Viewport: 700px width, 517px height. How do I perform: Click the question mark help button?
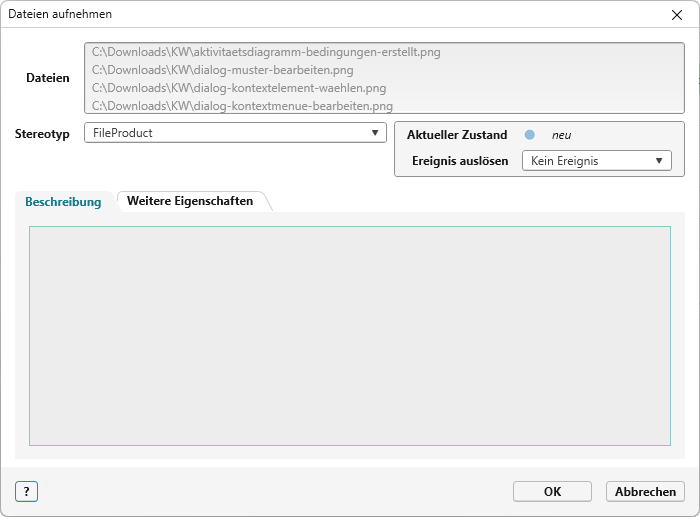point(26,491)
